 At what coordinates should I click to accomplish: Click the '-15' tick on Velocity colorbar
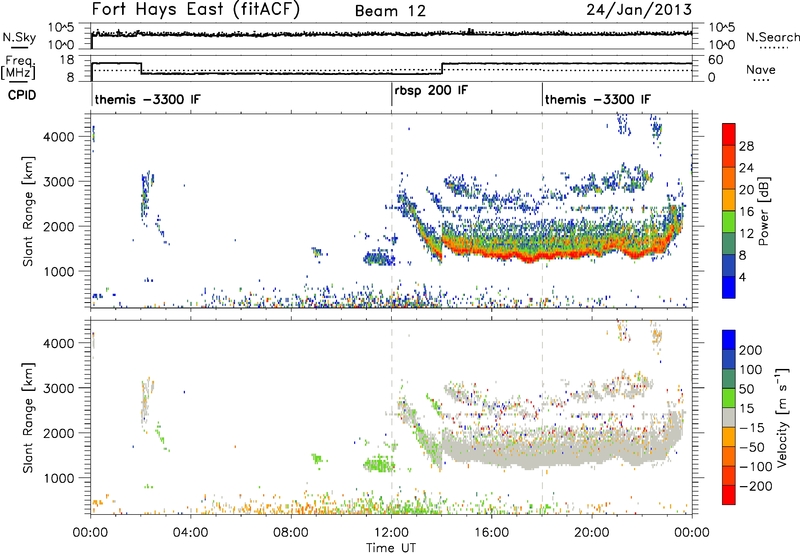click(752, 428)
